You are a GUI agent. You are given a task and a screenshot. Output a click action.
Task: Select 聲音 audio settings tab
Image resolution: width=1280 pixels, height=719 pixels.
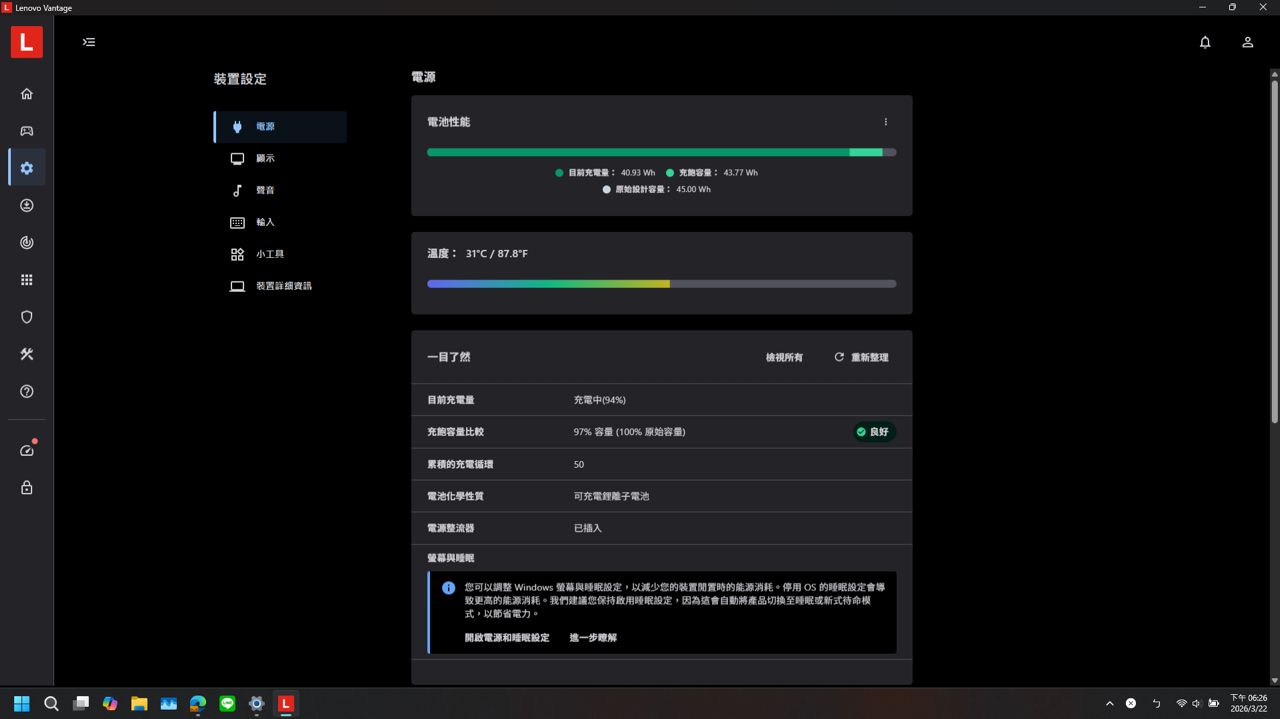265,191
